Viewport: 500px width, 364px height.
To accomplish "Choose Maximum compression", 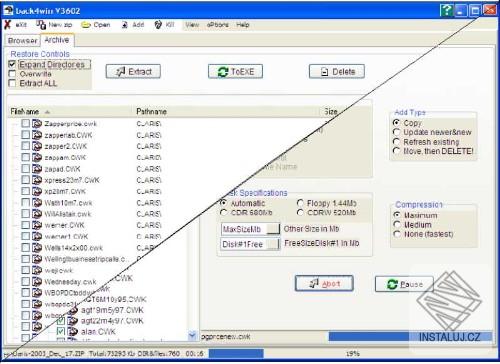I will (397, 215).
